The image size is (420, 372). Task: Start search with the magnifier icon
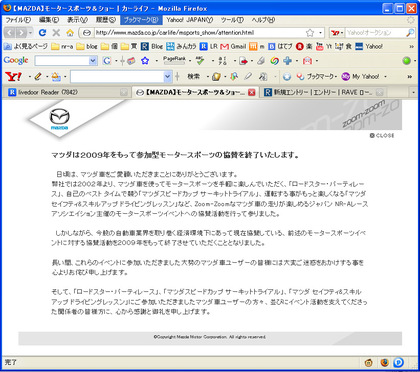tap(410, 33)
